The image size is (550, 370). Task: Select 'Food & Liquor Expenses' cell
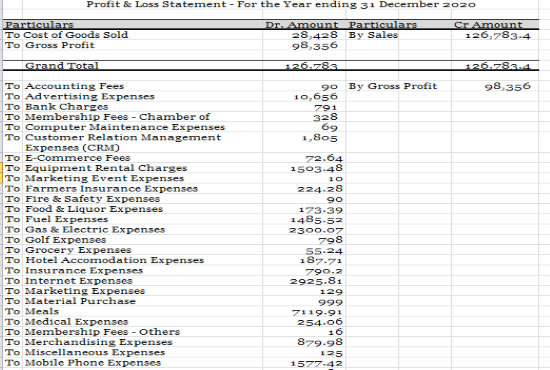[x=94, y=209]
